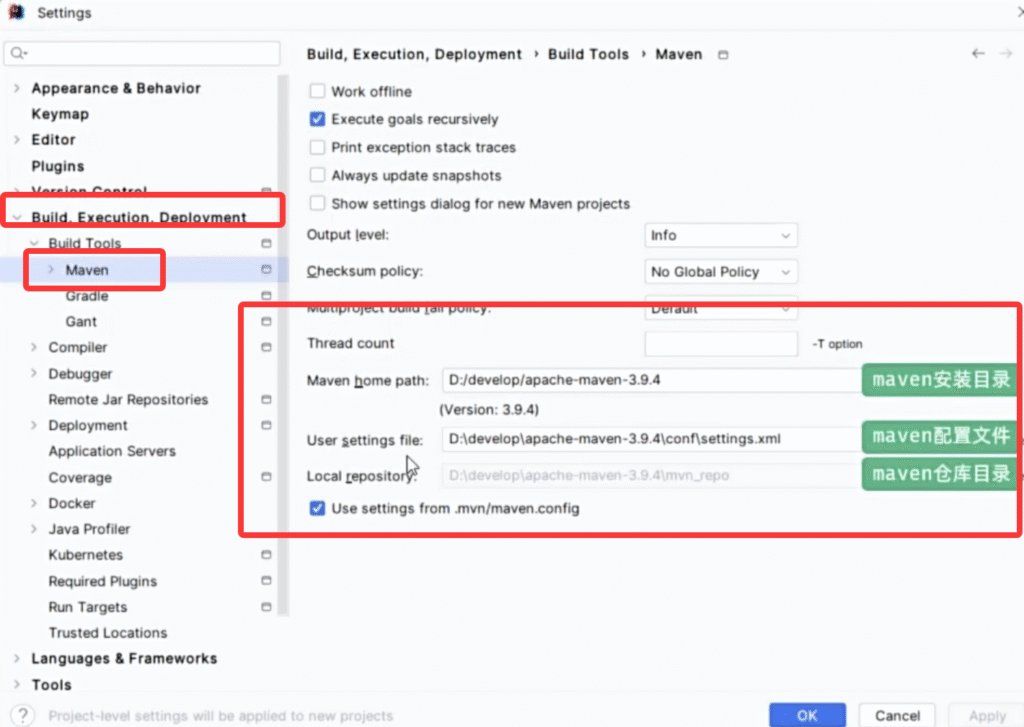The width and height of the screenshot is (1024, 727).
Task: Open the Output level dropdown
Action: click(721, 236)
